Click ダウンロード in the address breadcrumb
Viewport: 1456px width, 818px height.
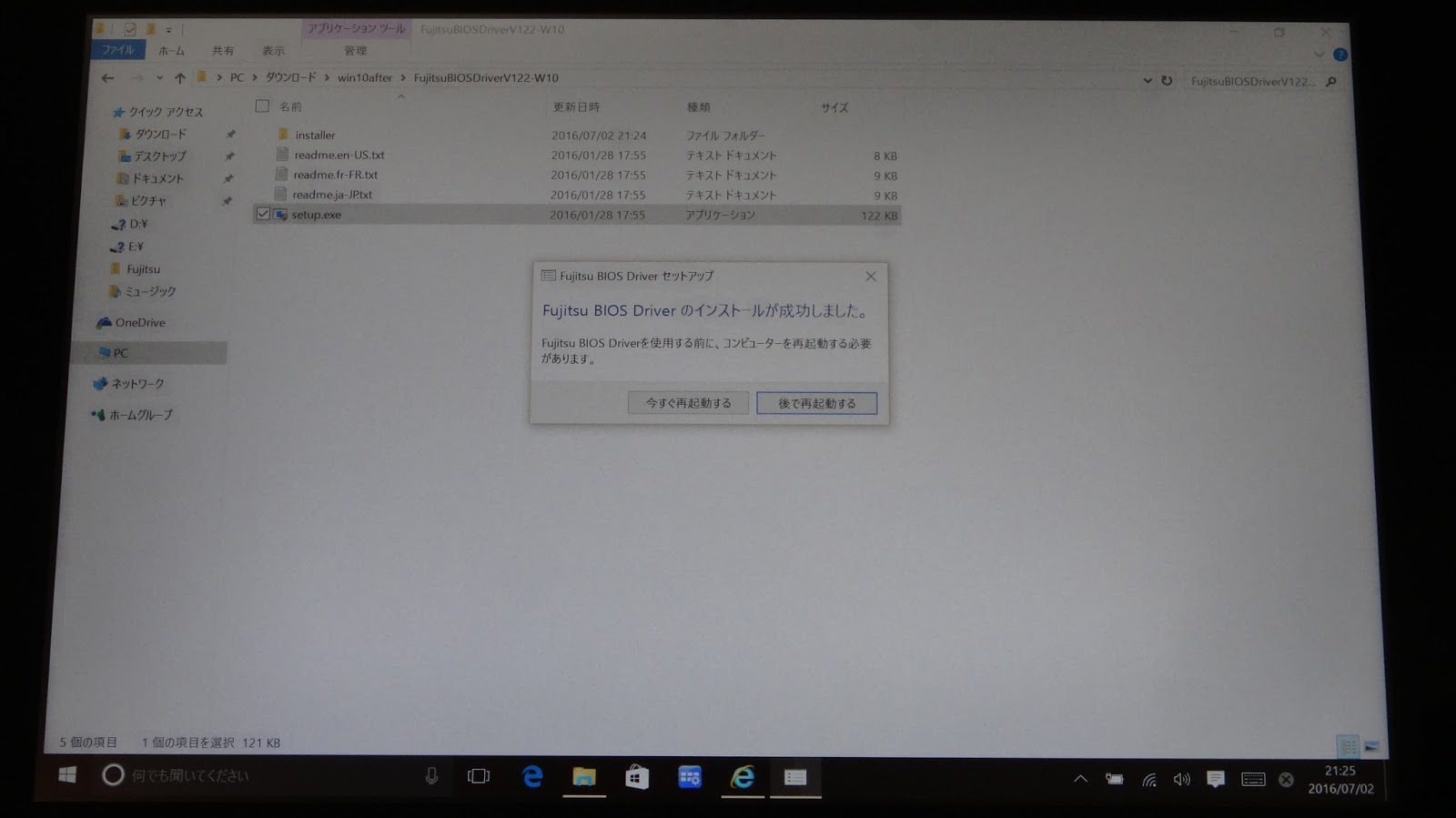pos(290,78)
